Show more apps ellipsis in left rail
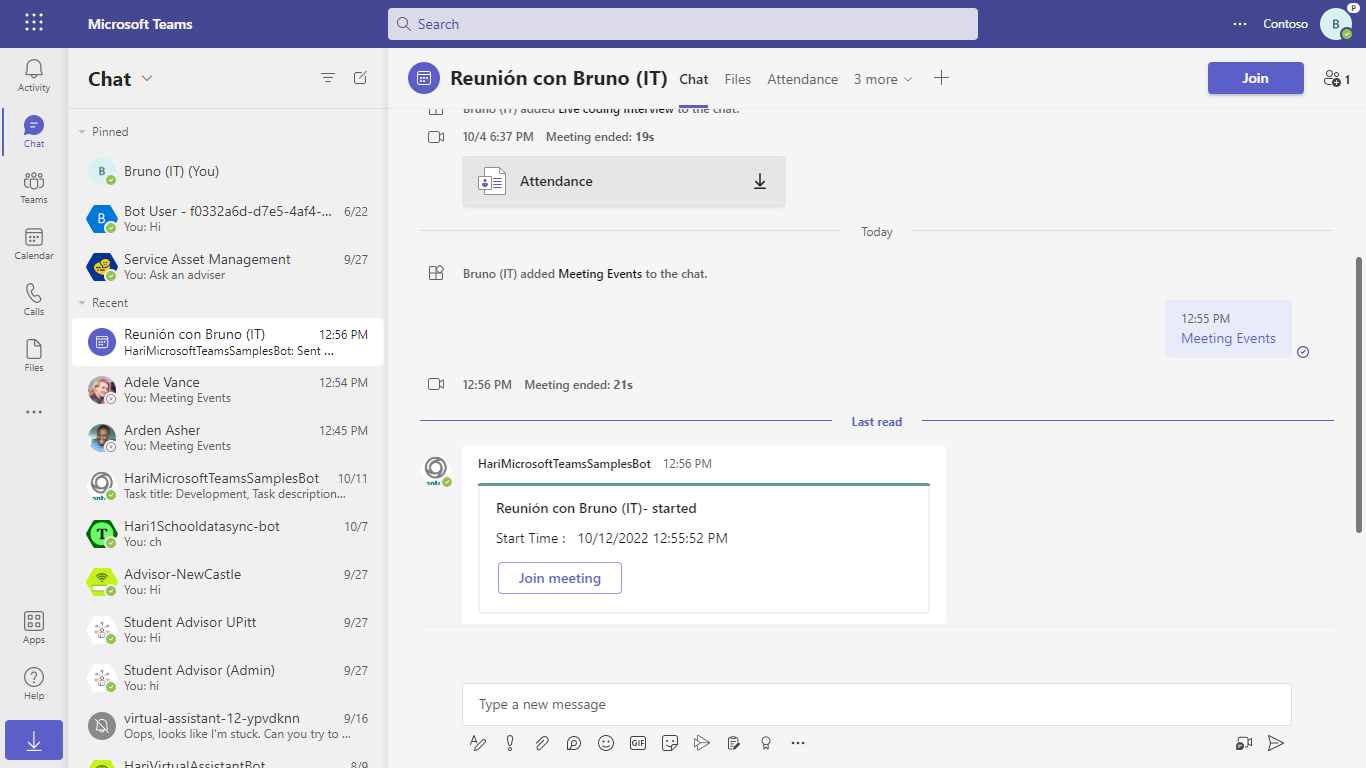 click(x=34, y=412)
